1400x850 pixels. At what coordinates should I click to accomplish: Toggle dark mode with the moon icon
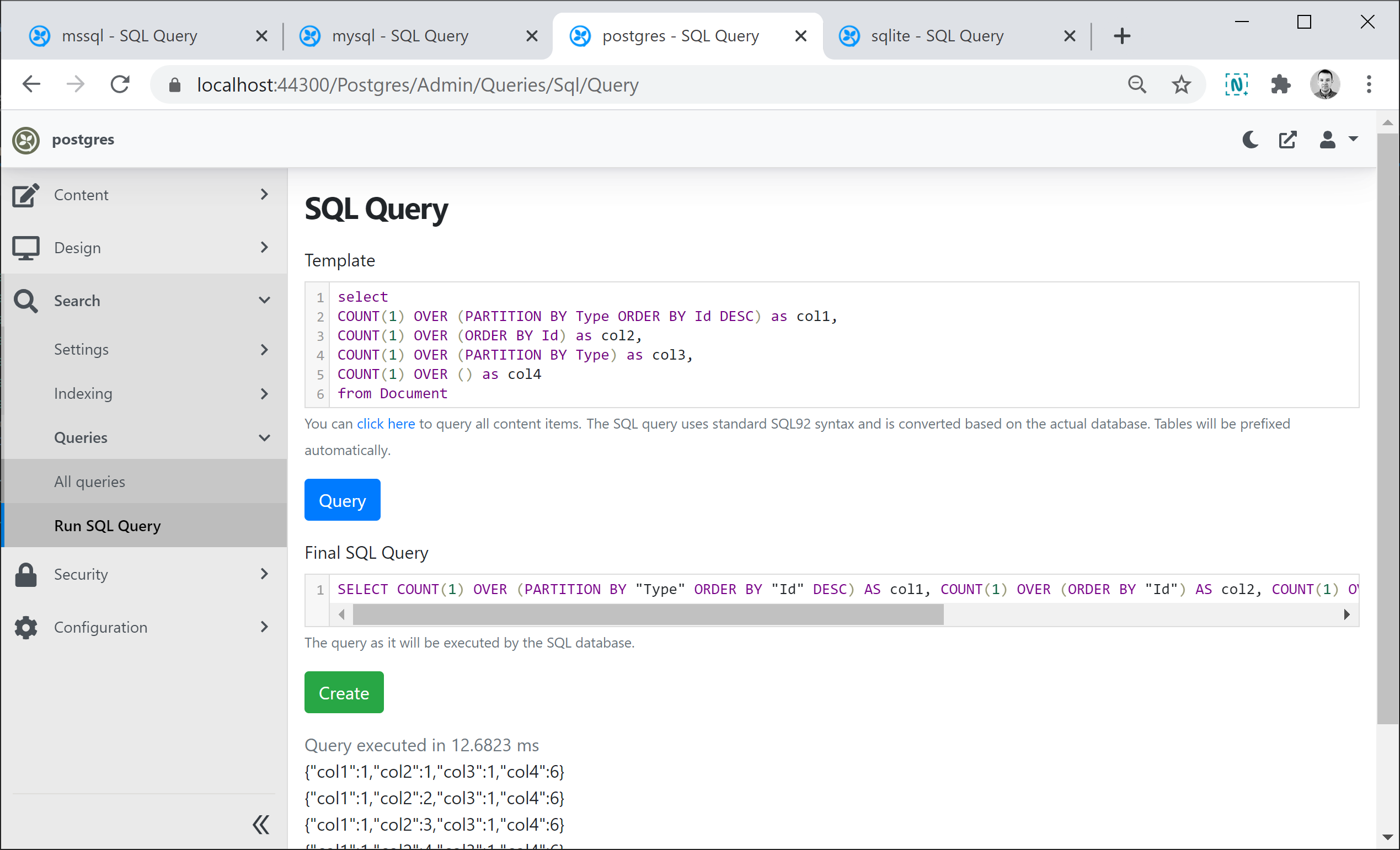(x=1250, y=140)
